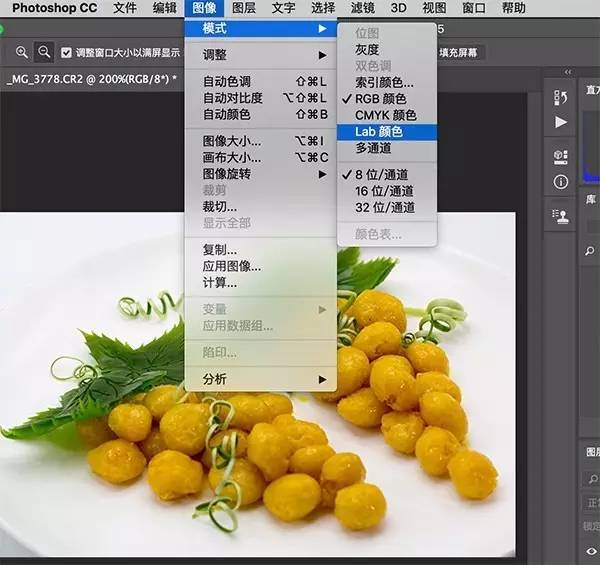Open the Clone Source panel stamp icon
The image size is (600, 565).
561,216
